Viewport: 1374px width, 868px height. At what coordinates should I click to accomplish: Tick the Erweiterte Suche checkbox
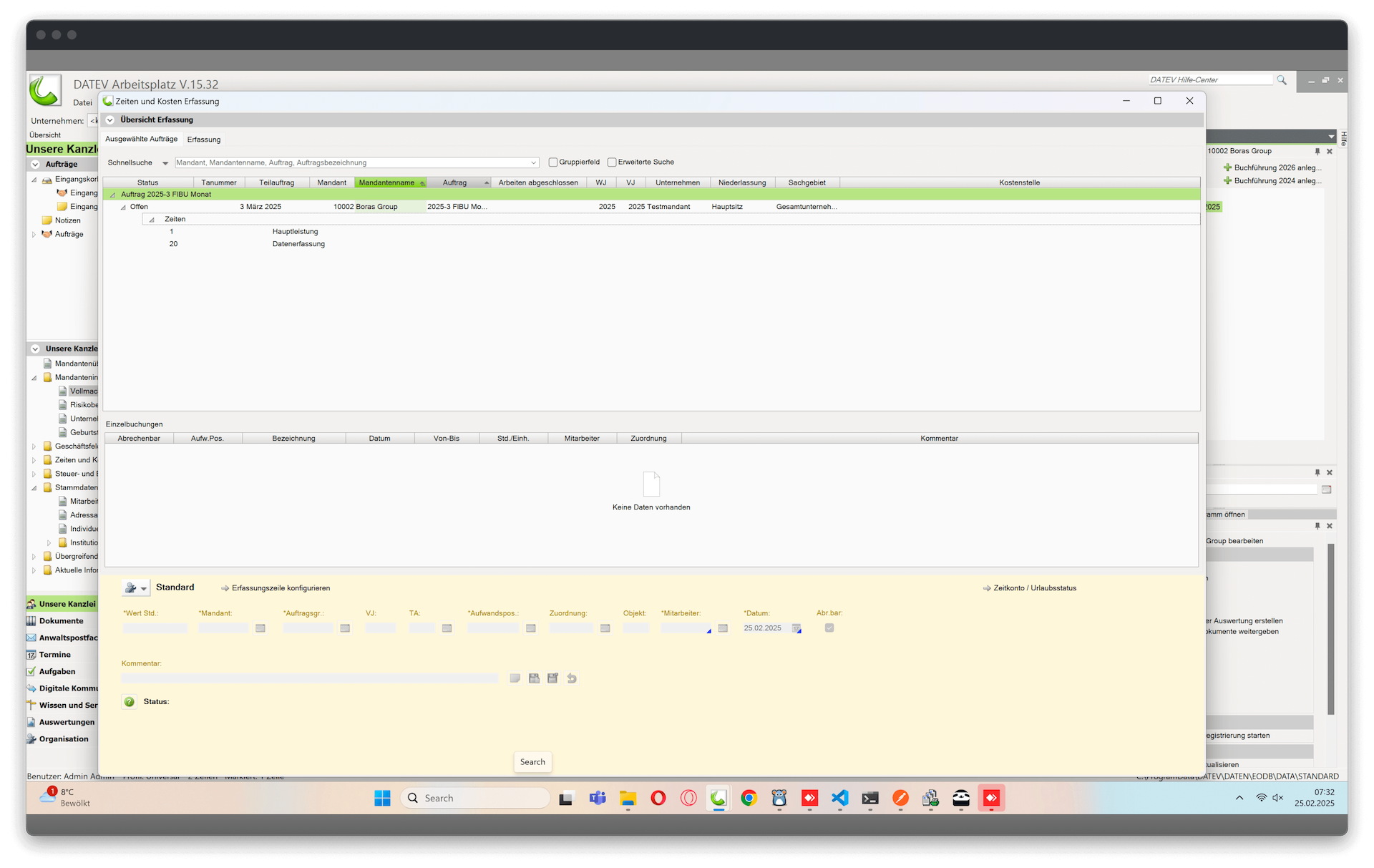612,162
